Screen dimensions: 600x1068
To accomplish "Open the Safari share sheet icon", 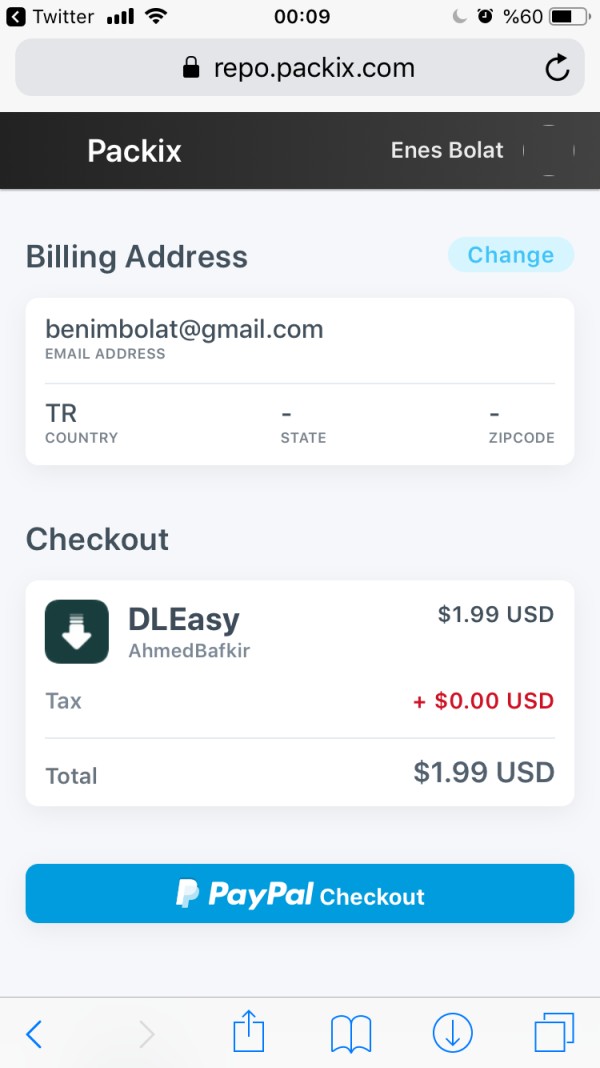I will click(x=247, y=1032).
